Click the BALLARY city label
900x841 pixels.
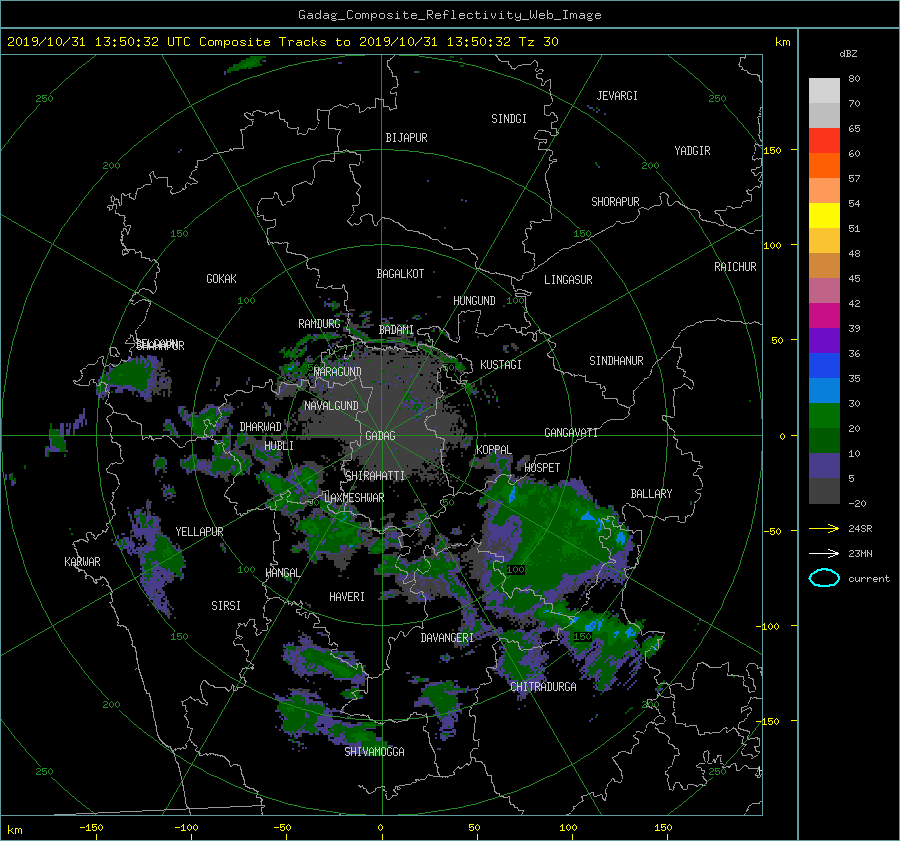(x=651, y=494)
